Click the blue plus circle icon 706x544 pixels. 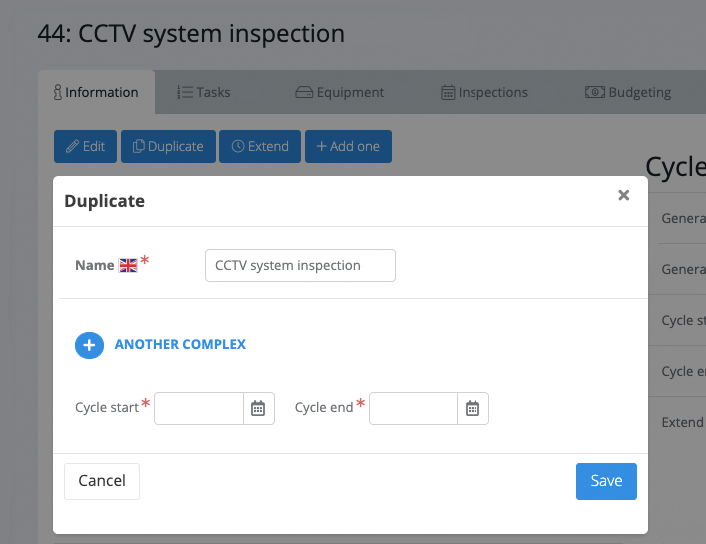pos(89,345)
